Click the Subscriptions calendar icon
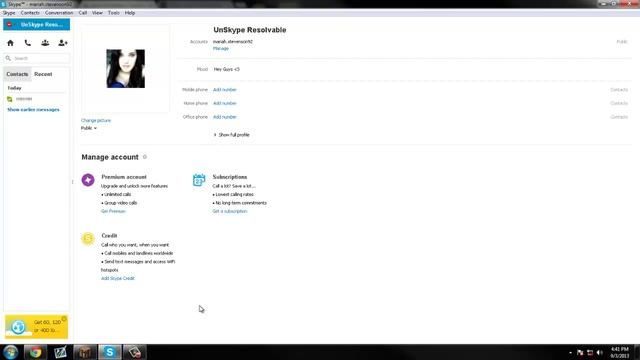 coord(199,180)
